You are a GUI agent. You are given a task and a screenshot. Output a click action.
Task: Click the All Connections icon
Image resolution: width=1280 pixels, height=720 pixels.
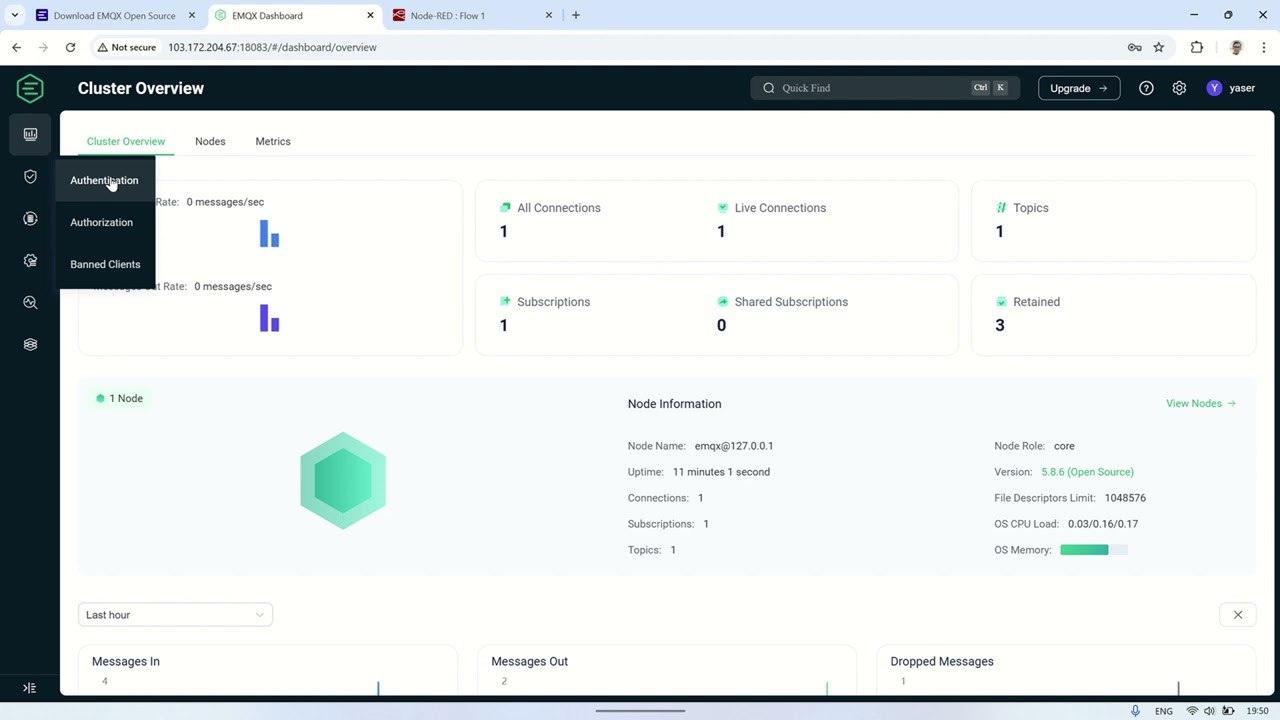click(x=505, y=208)
